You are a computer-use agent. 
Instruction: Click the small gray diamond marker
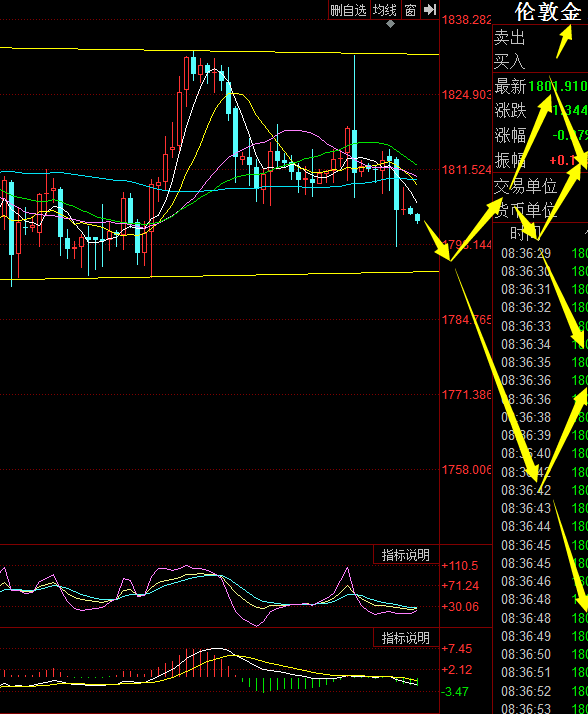[390, 24]
